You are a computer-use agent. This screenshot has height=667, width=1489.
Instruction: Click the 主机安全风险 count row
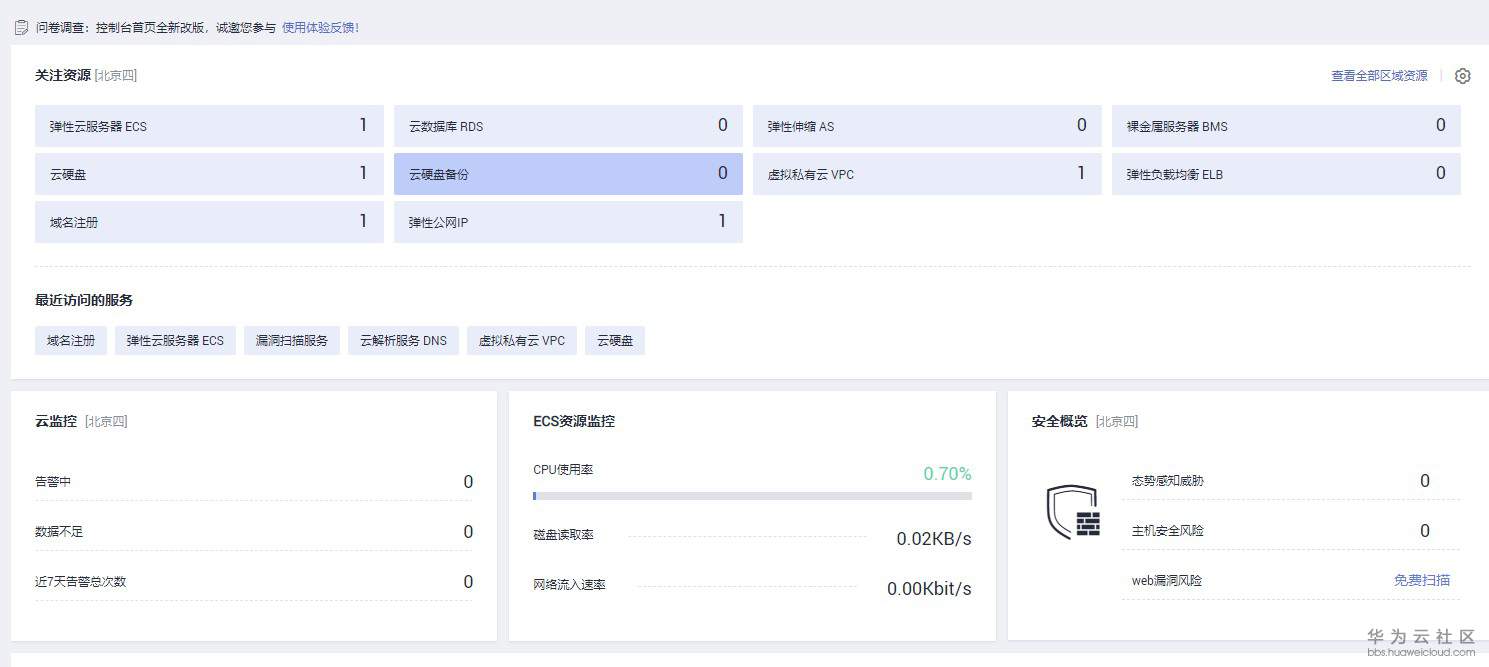1290,531
